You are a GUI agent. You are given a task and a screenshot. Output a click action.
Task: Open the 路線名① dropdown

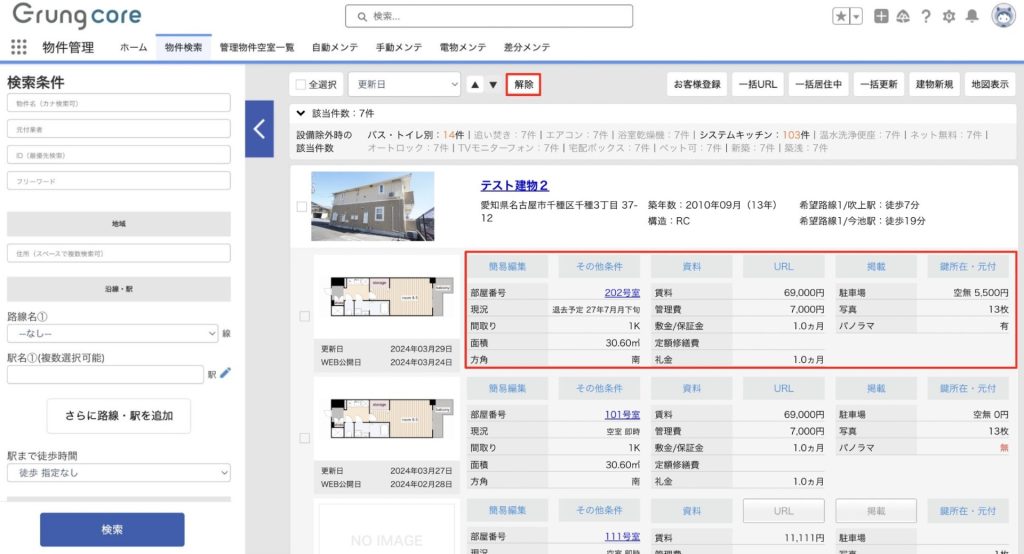(112, 333)
